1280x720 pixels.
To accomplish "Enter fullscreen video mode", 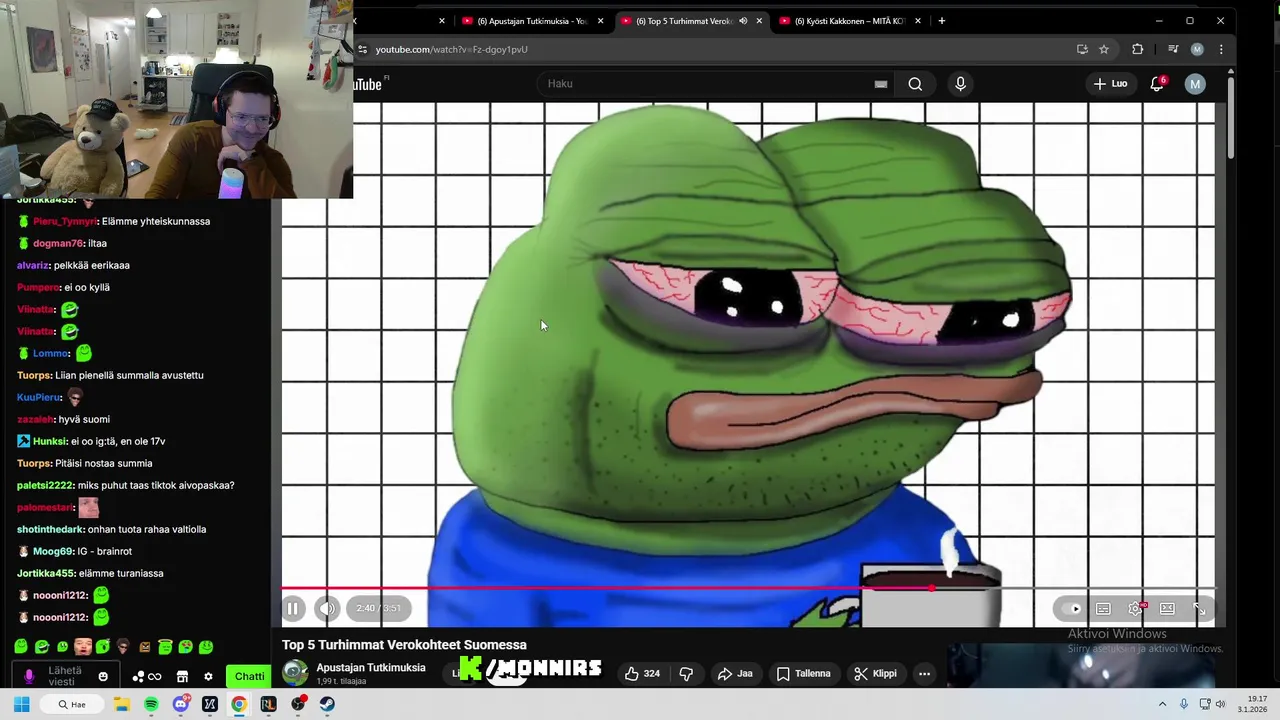I will [1199, 608].
